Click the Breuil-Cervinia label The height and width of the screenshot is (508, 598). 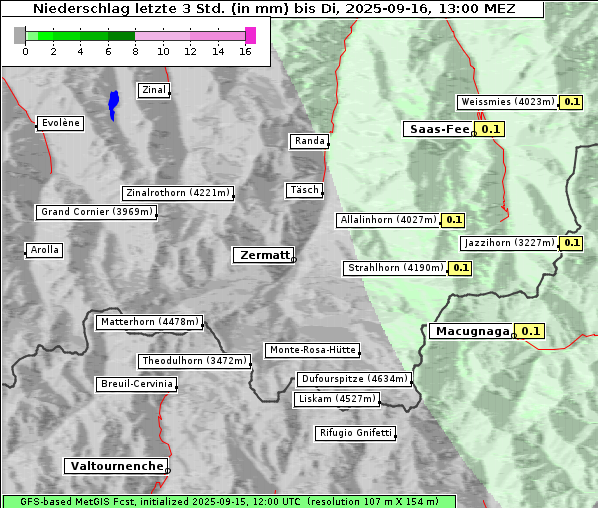(137, 384)
